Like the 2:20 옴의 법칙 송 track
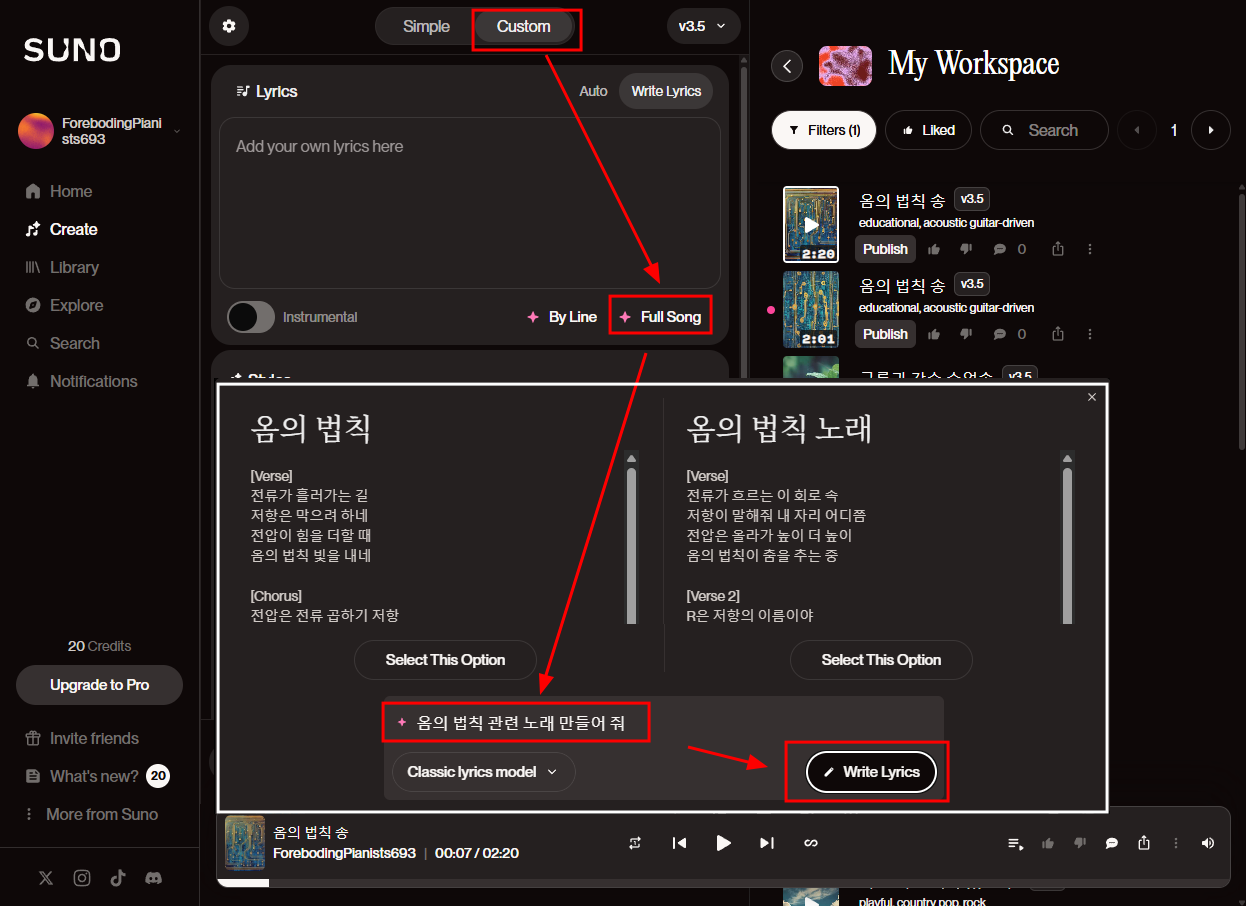 tap(934, 249)
